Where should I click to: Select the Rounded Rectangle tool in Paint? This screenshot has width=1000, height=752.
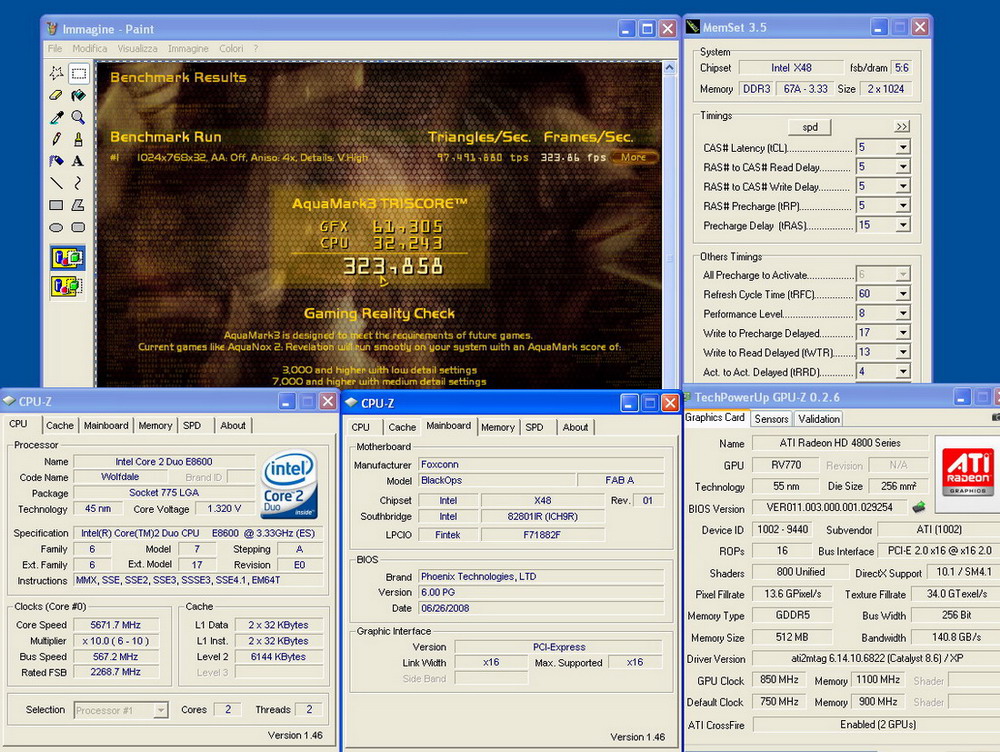78,227
